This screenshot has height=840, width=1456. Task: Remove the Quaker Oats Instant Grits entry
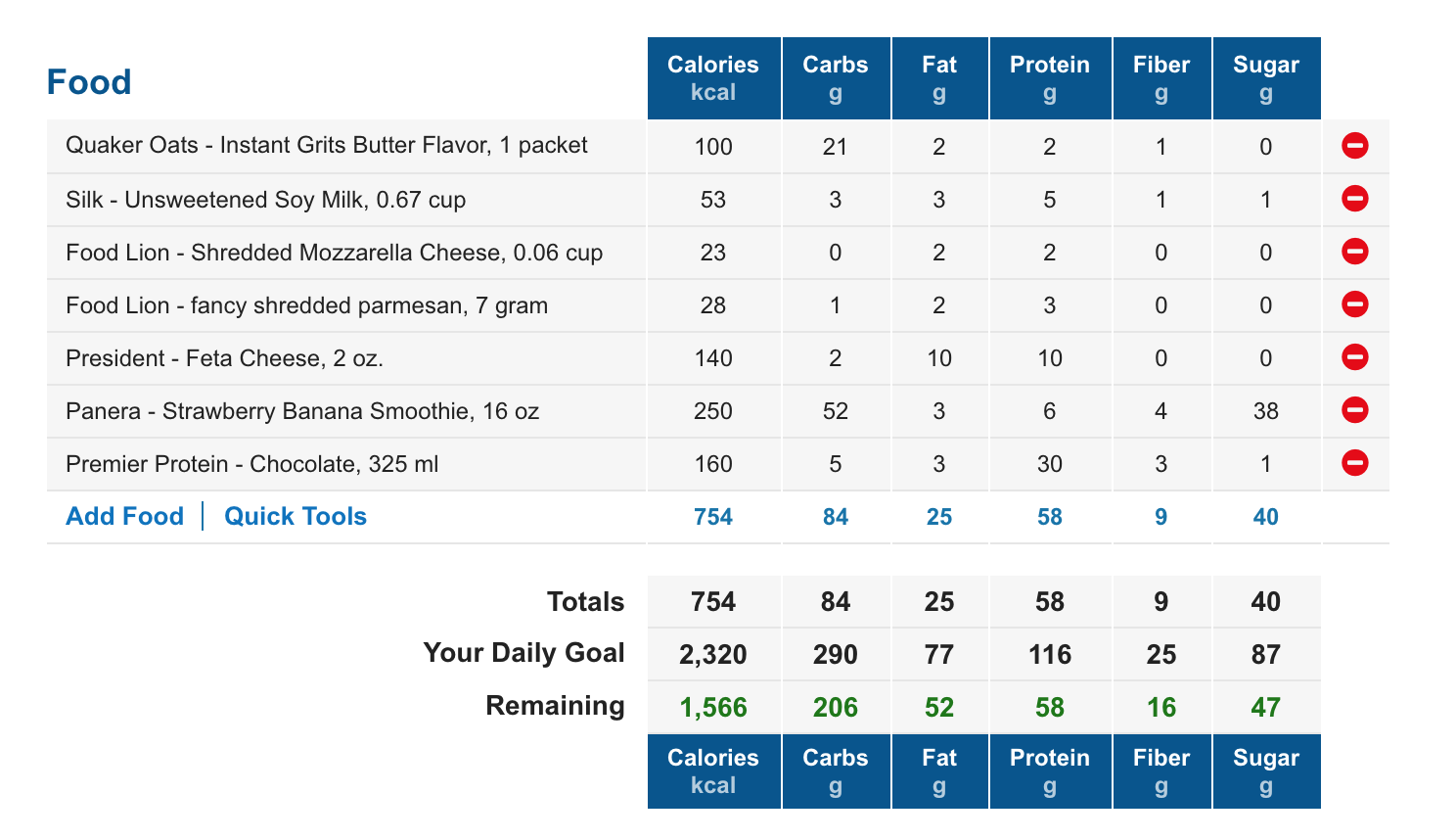coord(1354,146)
